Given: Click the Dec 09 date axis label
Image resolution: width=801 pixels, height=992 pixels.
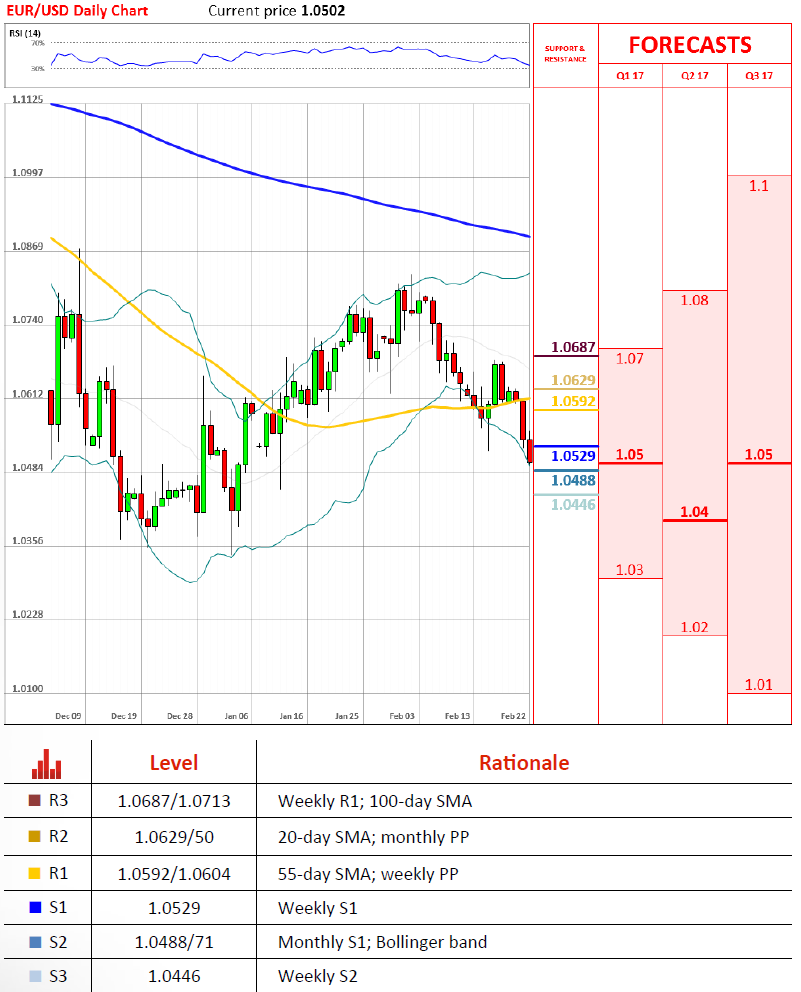Looking at the screenshot, I should 68,716.
